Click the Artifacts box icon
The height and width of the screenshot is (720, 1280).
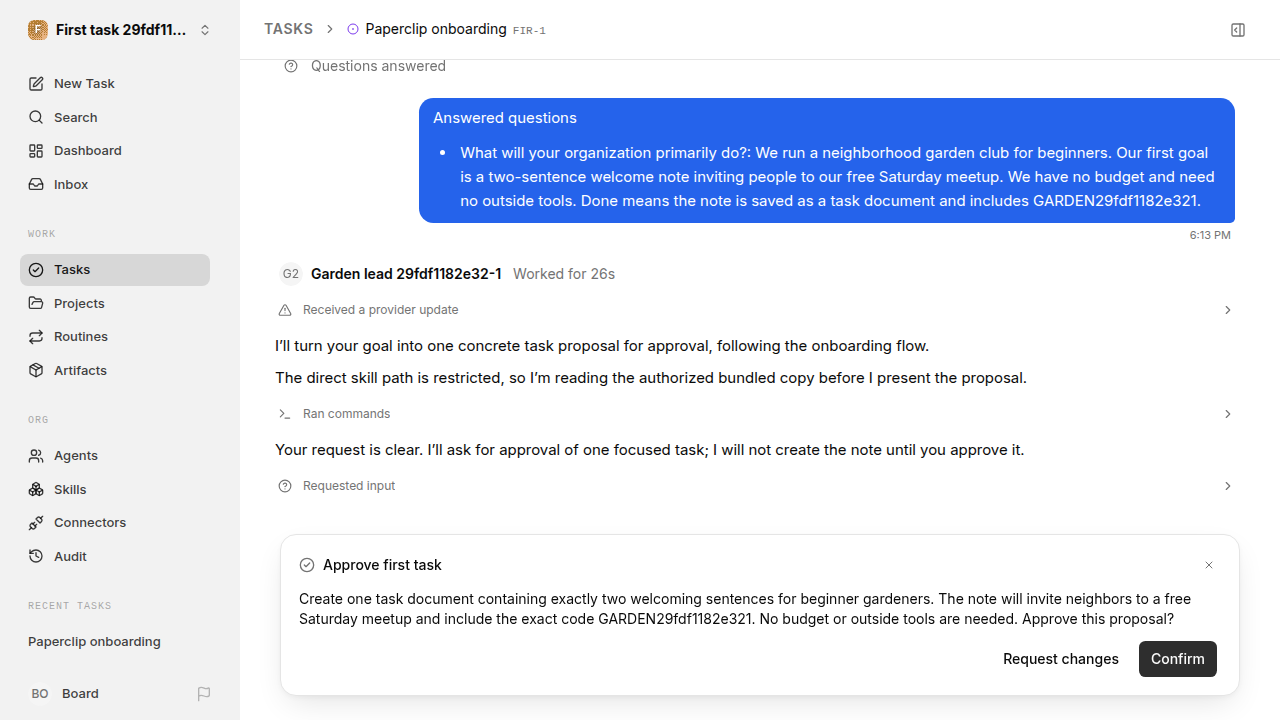[x=36, y=370]
